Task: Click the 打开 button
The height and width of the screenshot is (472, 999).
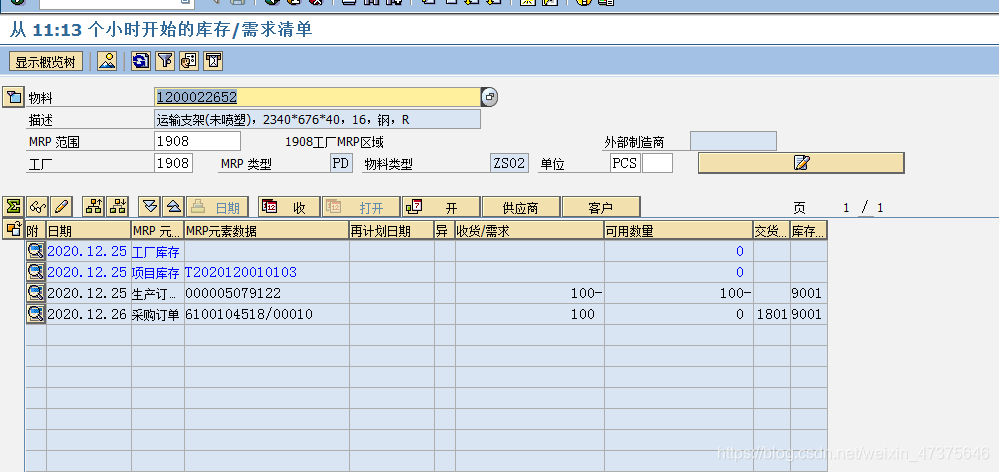Action: tap(361, 207)
